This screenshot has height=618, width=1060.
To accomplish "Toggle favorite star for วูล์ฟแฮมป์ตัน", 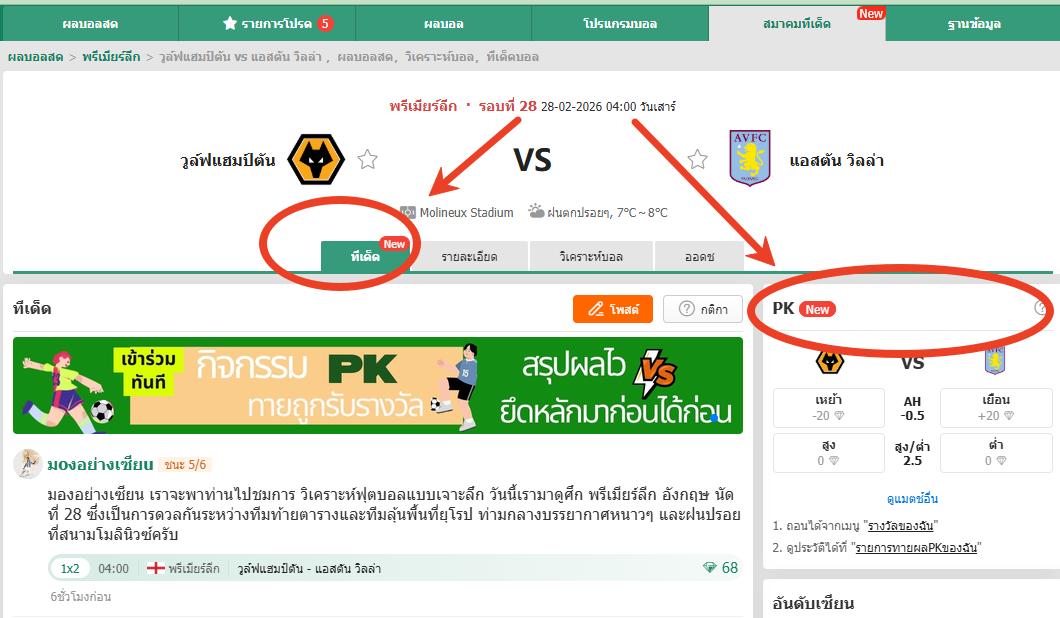I will pyautogui.click(x=367, y=160).
